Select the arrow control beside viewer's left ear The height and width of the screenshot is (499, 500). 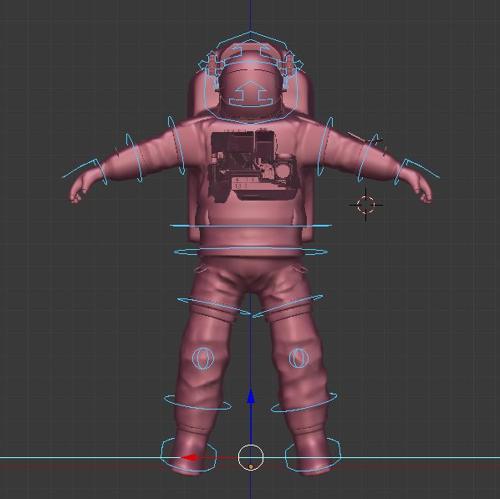tap(210, 63)
